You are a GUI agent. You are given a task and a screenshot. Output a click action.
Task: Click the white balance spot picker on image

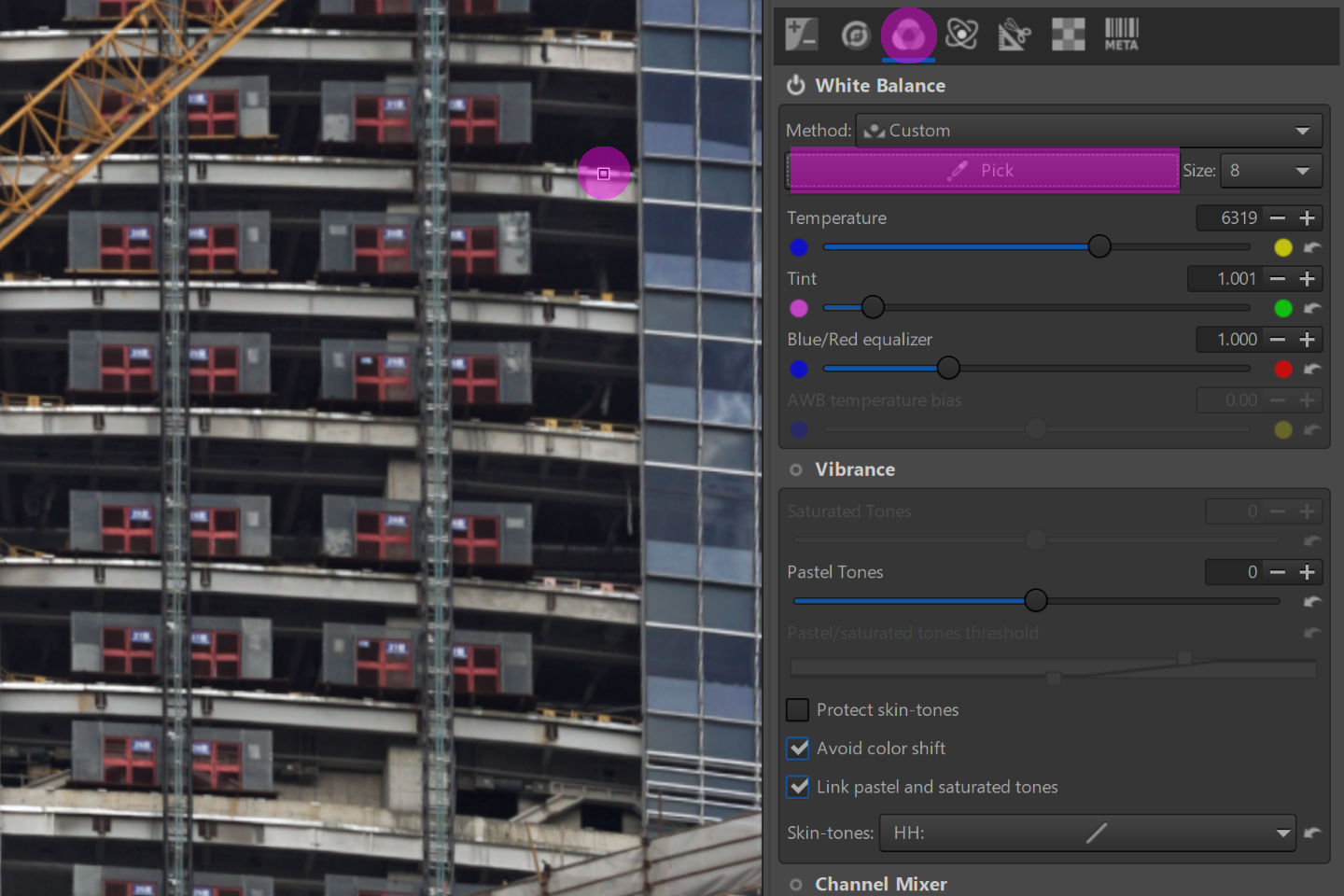(x=604, y=174)
